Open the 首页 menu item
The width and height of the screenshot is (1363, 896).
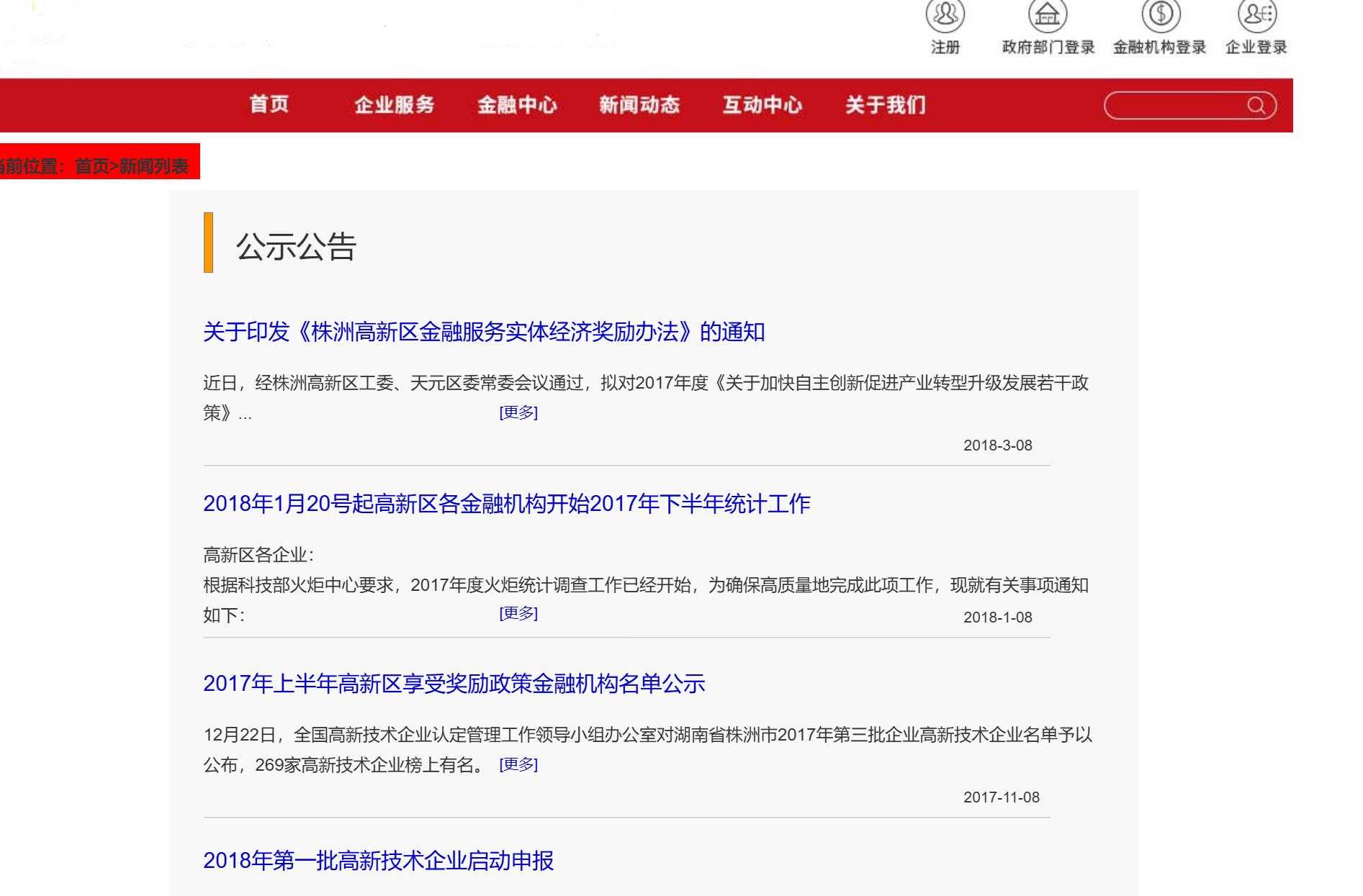click(x=269, y=105)
